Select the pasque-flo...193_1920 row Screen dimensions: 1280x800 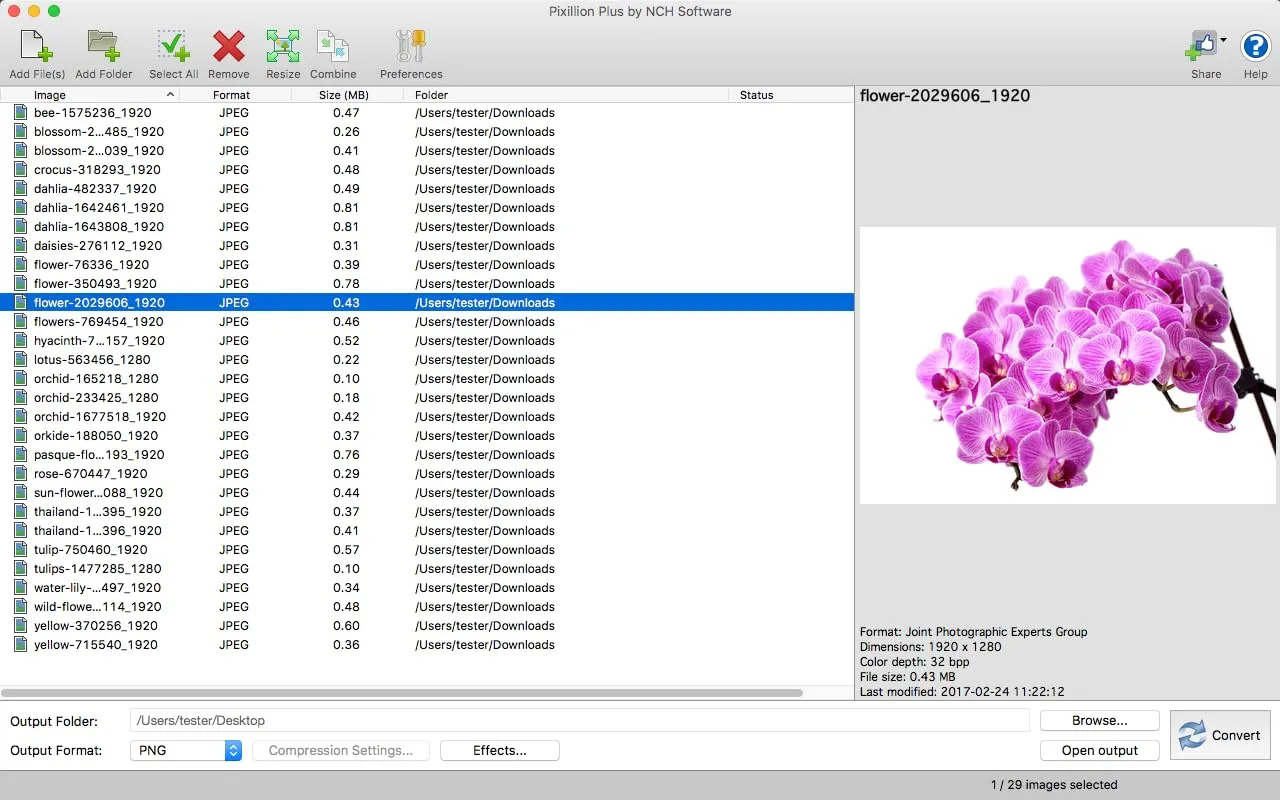pos(427,455)
